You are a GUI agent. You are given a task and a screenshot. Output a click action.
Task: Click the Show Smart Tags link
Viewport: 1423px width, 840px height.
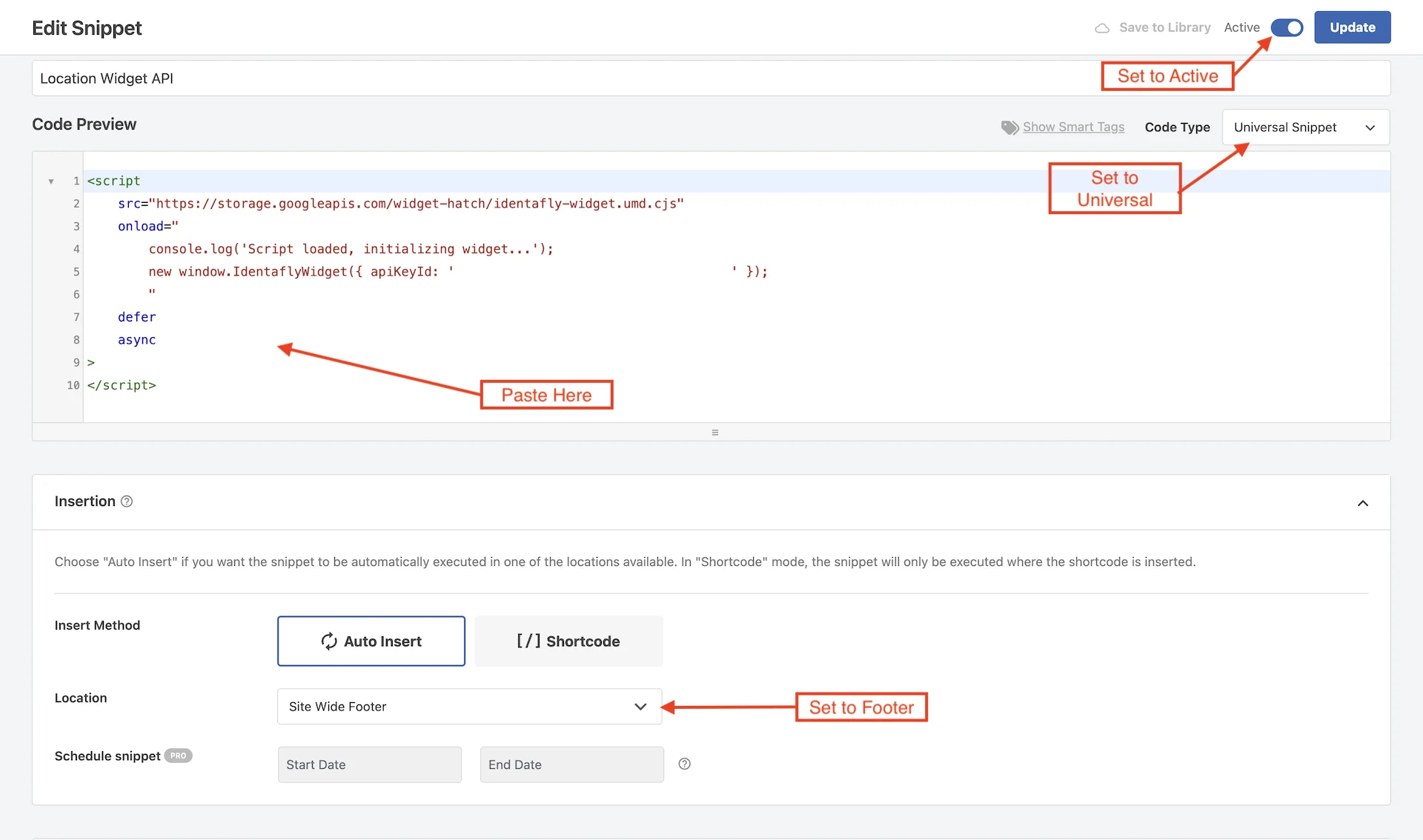(x=1074, y=127)
